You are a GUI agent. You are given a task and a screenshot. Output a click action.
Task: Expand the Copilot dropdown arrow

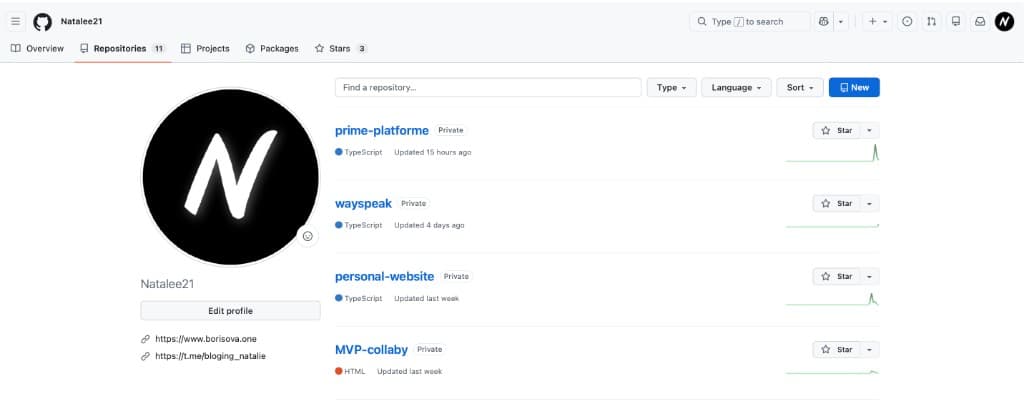click(840, 22)
